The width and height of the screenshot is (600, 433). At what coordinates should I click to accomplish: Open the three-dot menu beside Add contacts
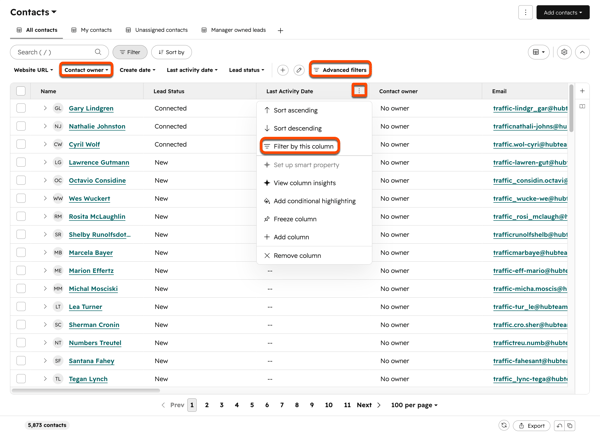point(525,13)
